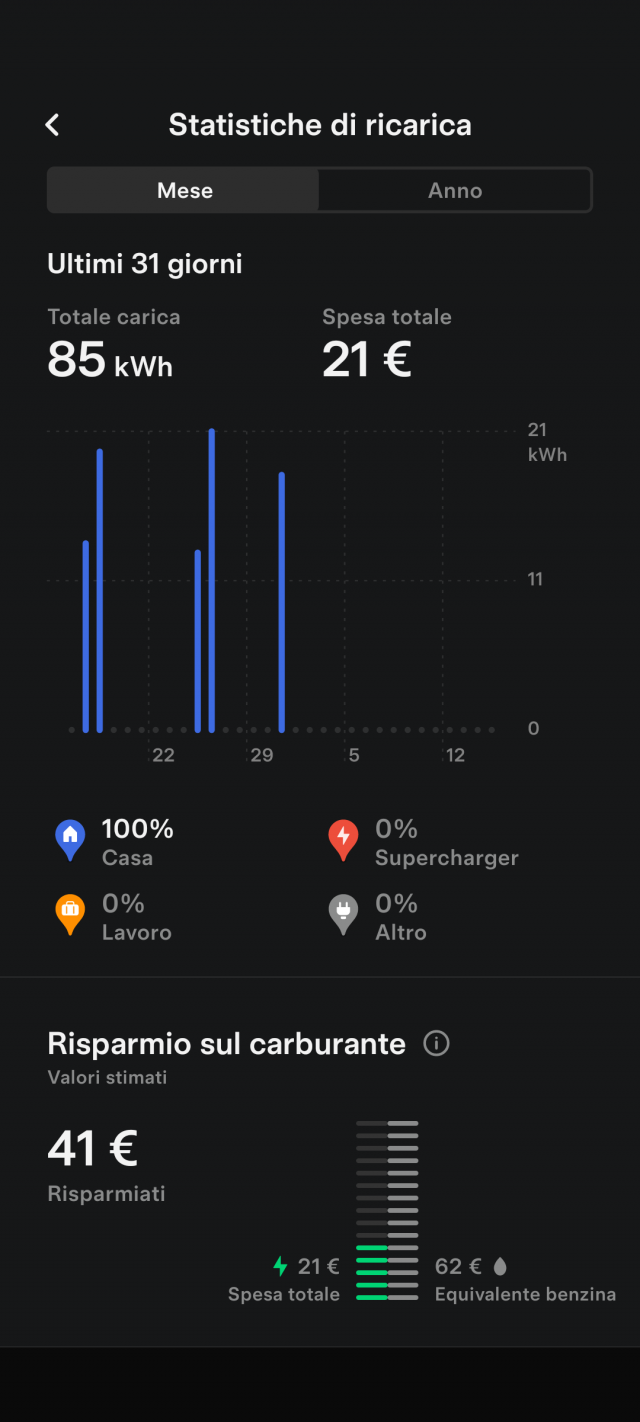
Task: Click the green lightning bolt icon
Action: (281, 1266)
